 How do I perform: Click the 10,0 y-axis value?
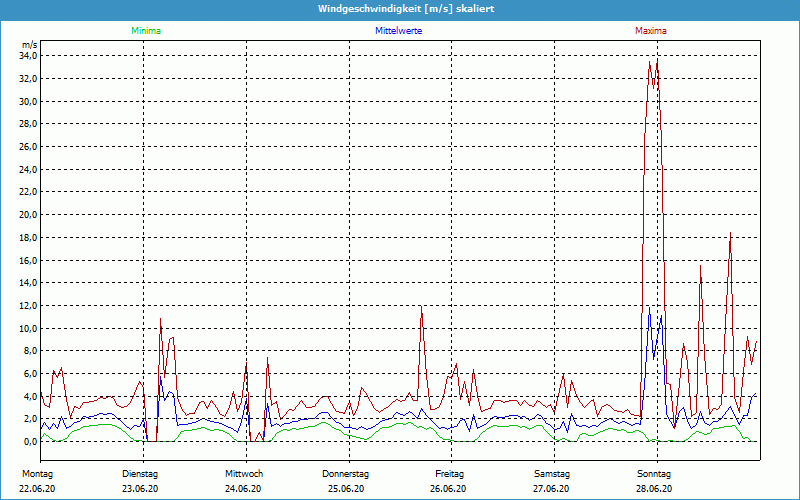pos(29,328)
